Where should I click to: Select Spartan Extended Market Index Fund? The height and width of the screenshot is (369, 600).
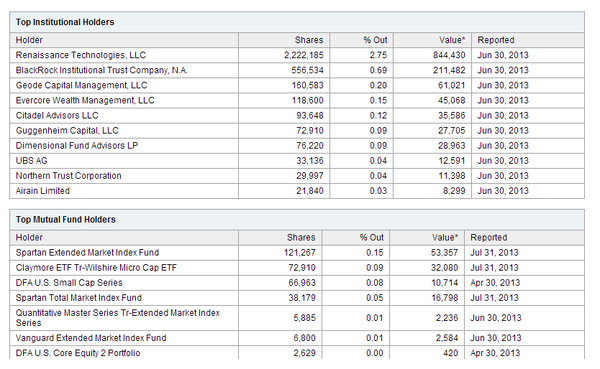pyautogui.click(x=87, y=253)
